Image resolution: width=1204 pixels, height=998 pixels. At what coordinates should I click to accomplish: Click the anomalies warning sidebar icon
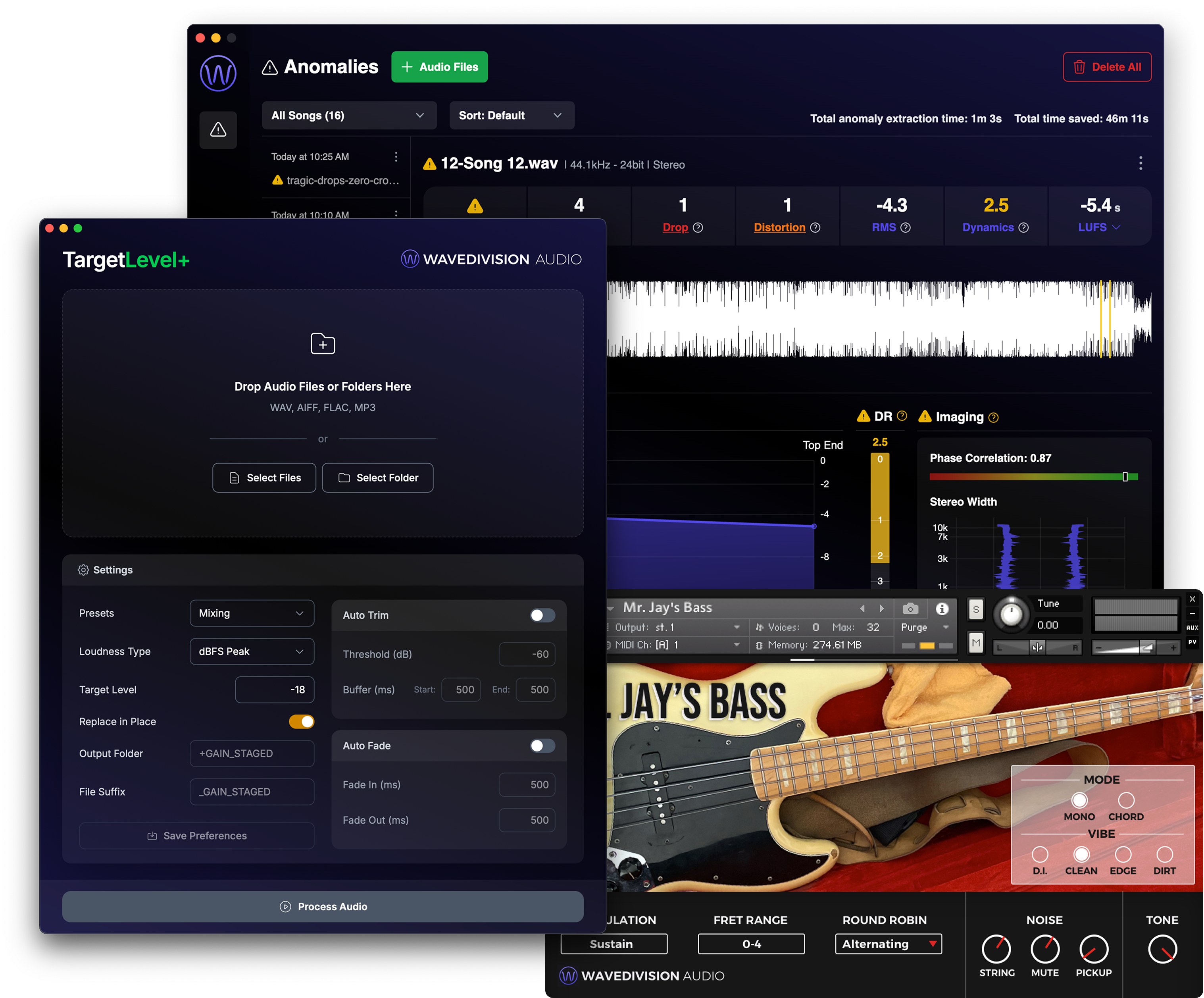tap(218, 130)
